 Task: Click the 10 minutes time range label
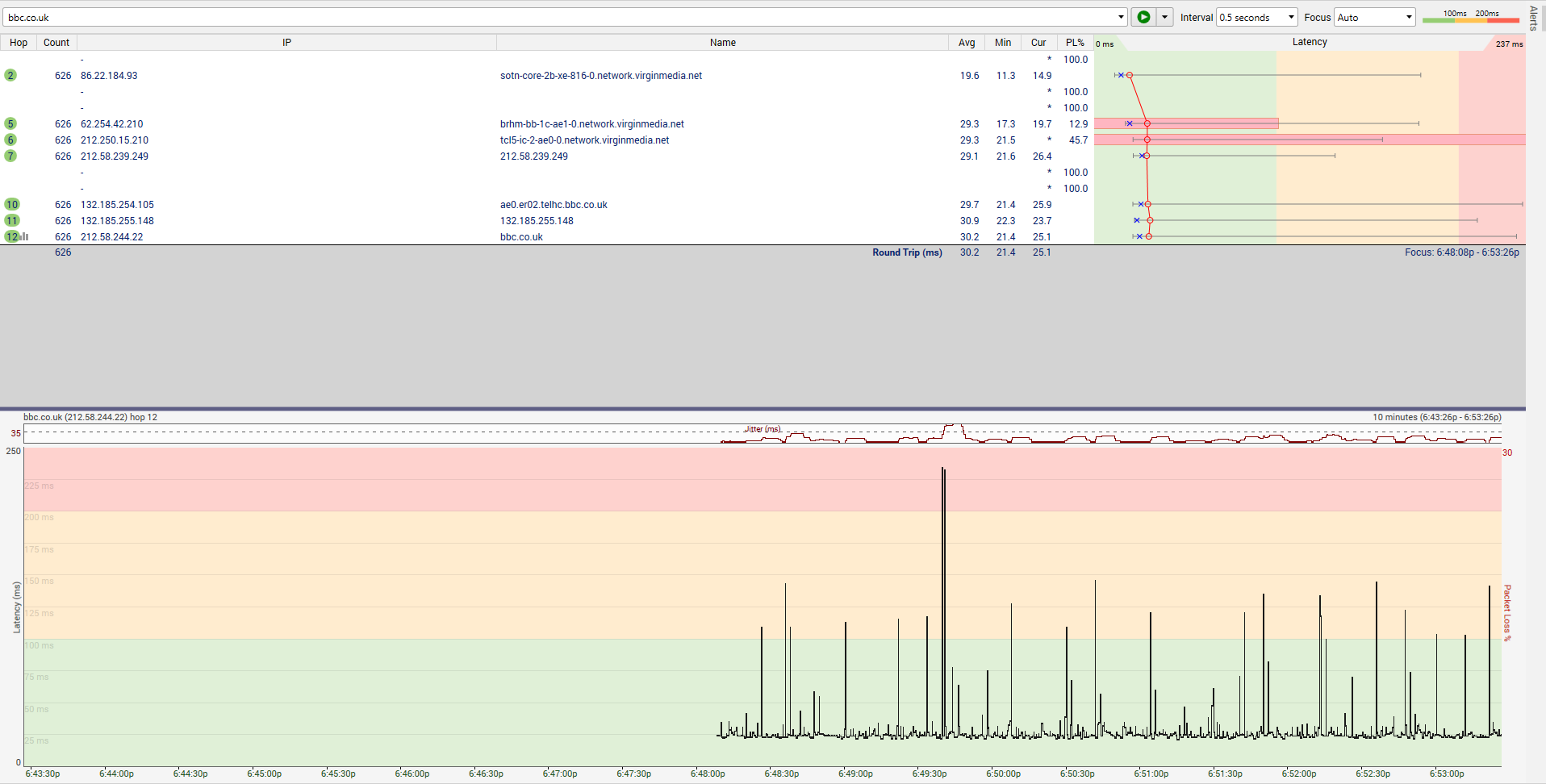tap(1436, 417)
